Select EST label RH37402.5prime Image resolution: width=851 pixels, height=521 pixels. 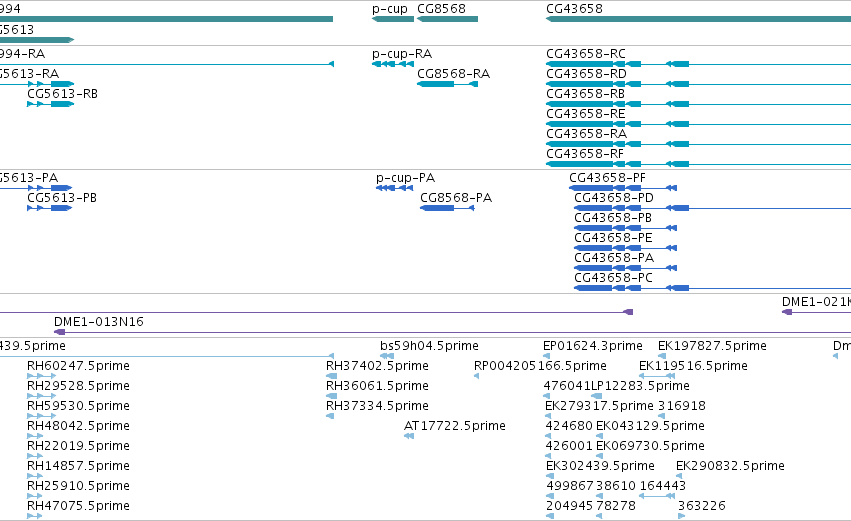coord(377,366)
